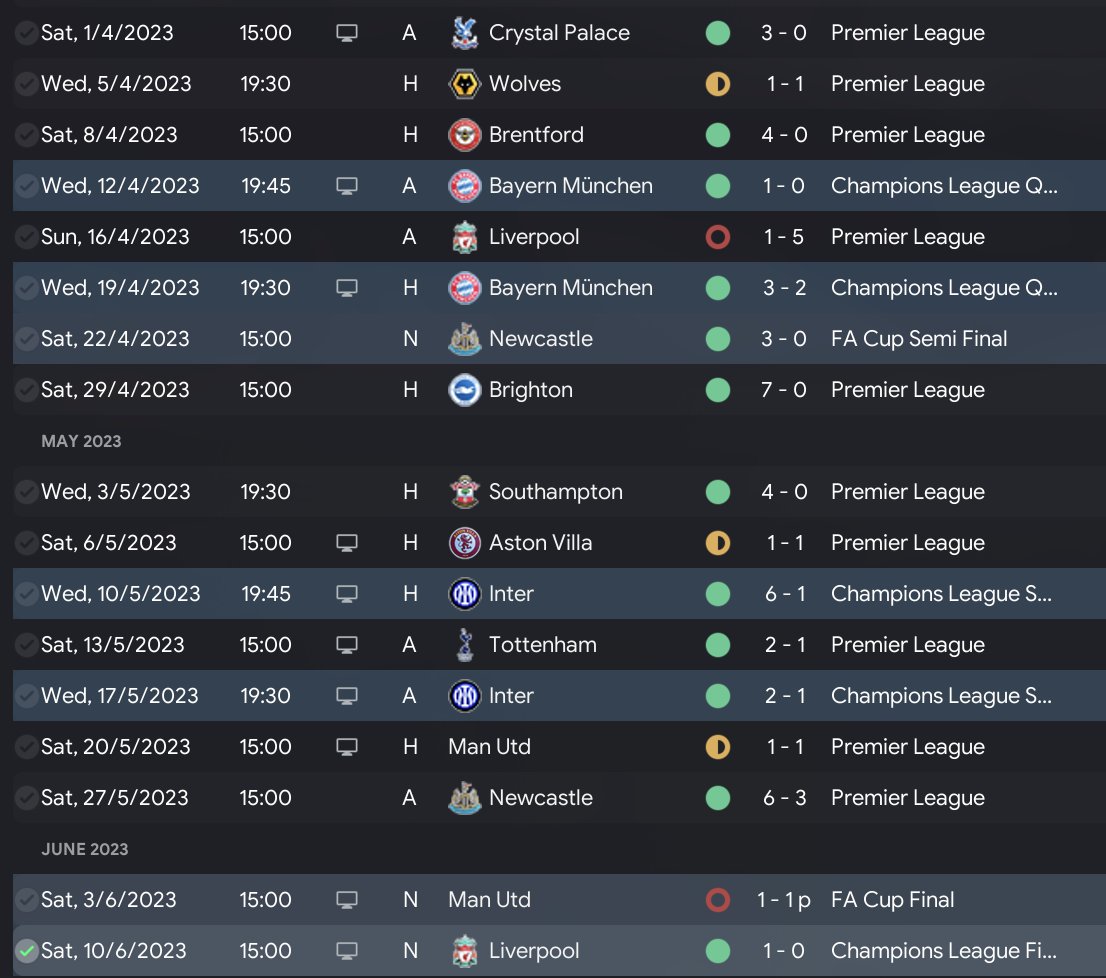
Task: Click TV icon on 12/4/2023 Bayern match
Action: coord(347,186)
